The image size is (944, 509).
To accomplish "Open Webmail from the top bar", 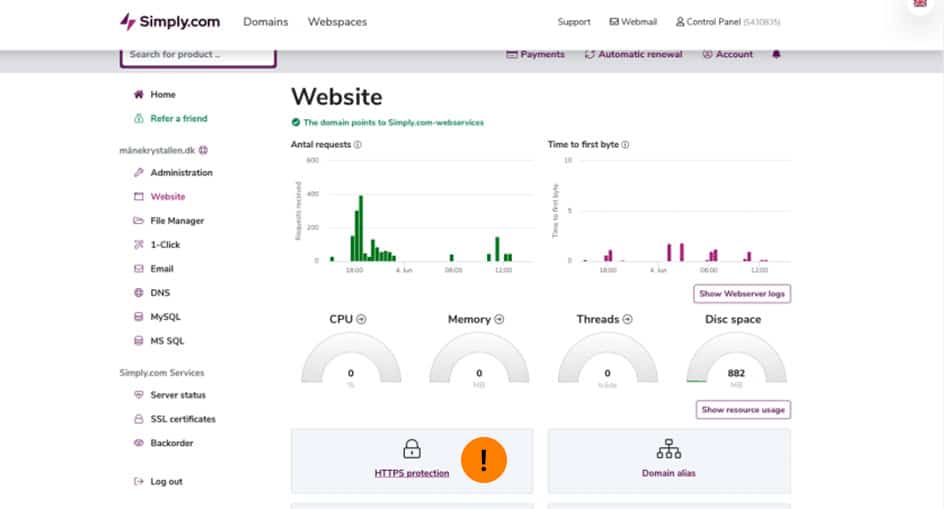I will 633,22.
